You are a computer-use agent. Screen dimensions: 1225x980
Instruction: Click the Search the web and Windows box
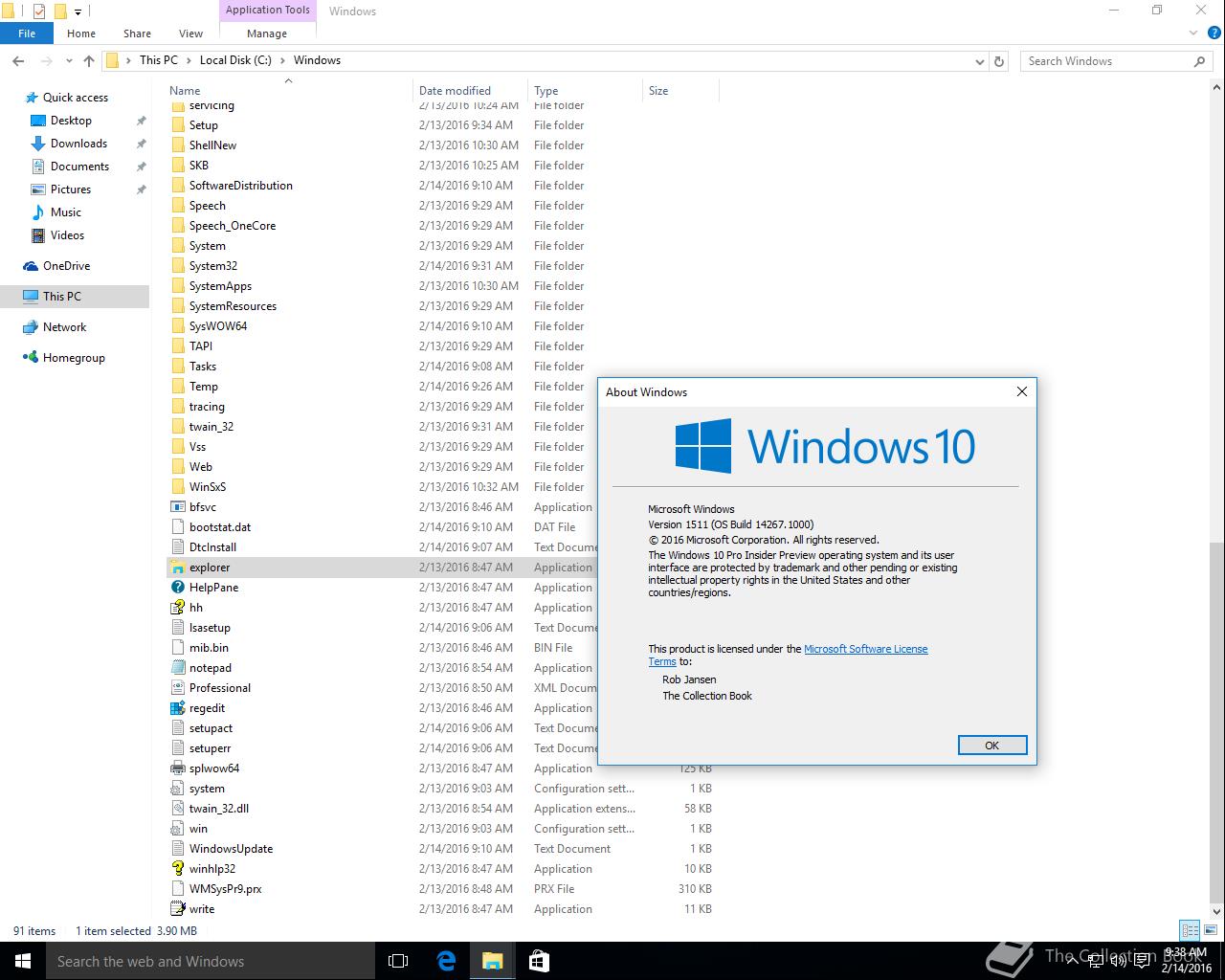211,961
